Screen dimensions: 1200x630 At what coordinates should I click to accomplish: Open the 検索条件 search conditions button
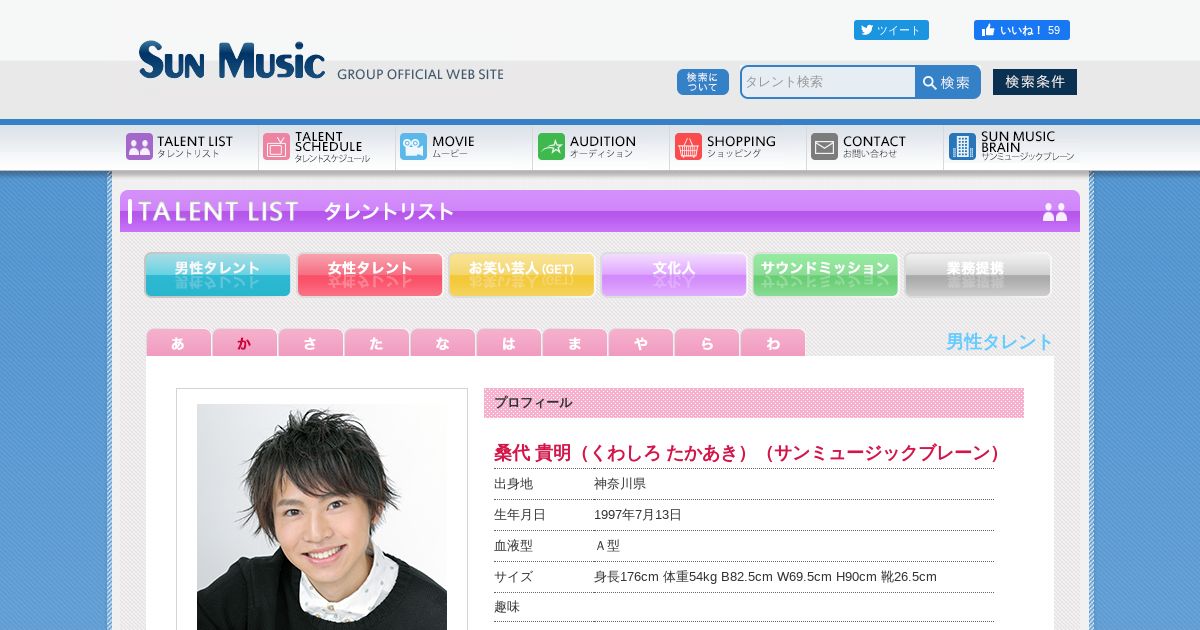pos(1035,82)
